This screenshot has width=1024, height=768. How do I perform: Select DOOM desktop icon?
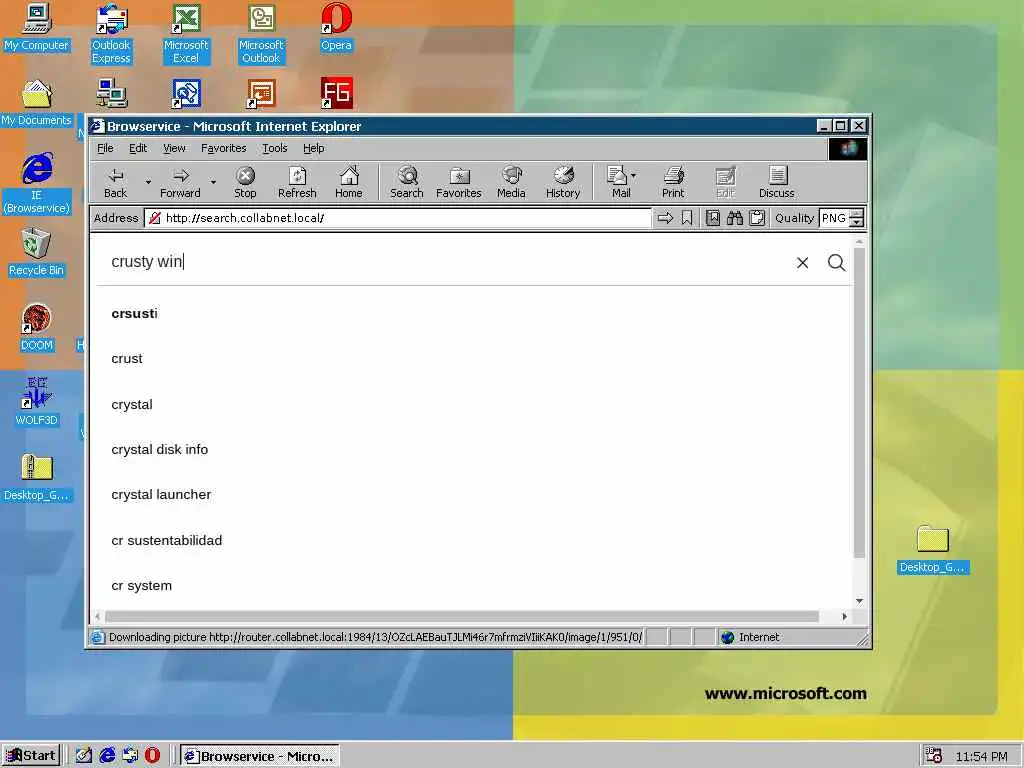pyautogui.click(x=37, y=328)
